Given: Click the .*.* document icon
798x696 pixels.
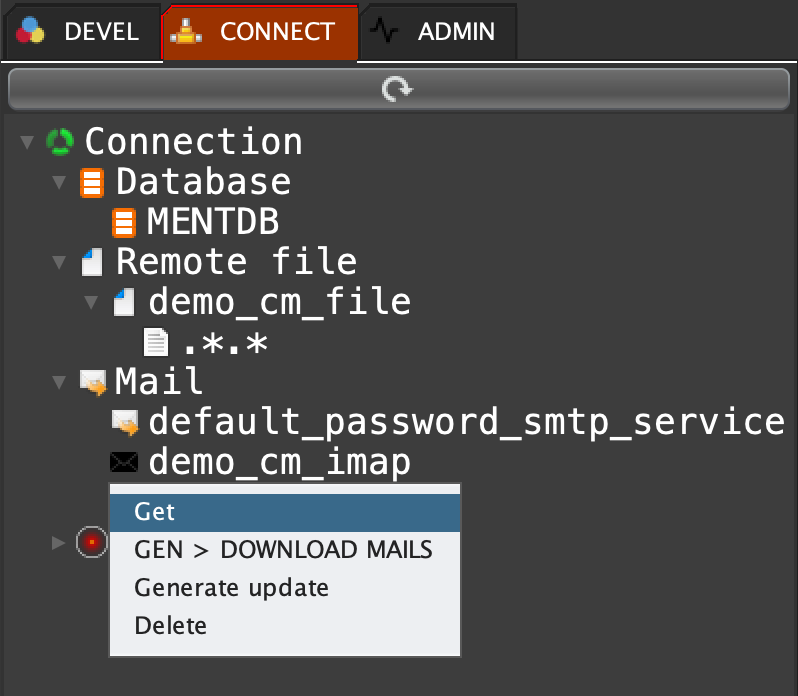Looking at the screenshot, I should coord(155,343).
